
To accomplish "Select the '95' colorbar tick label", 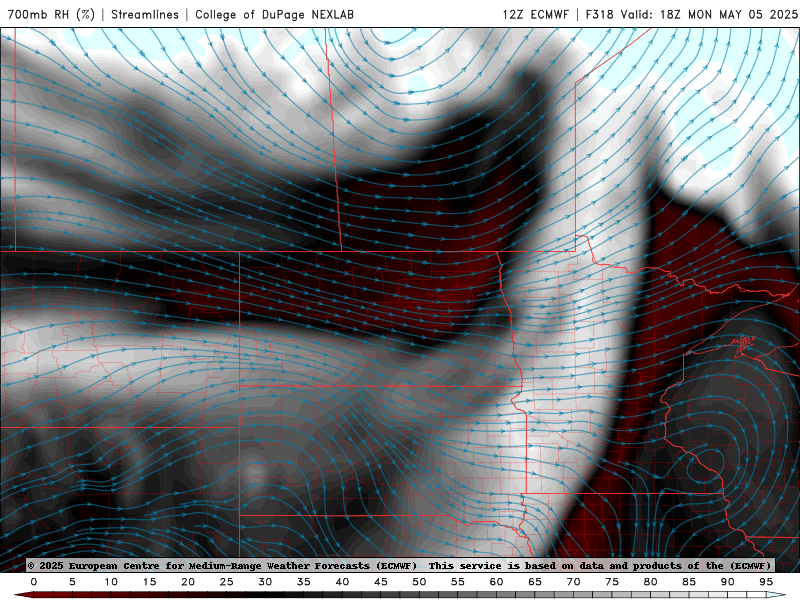I will (x=766, y=582).
